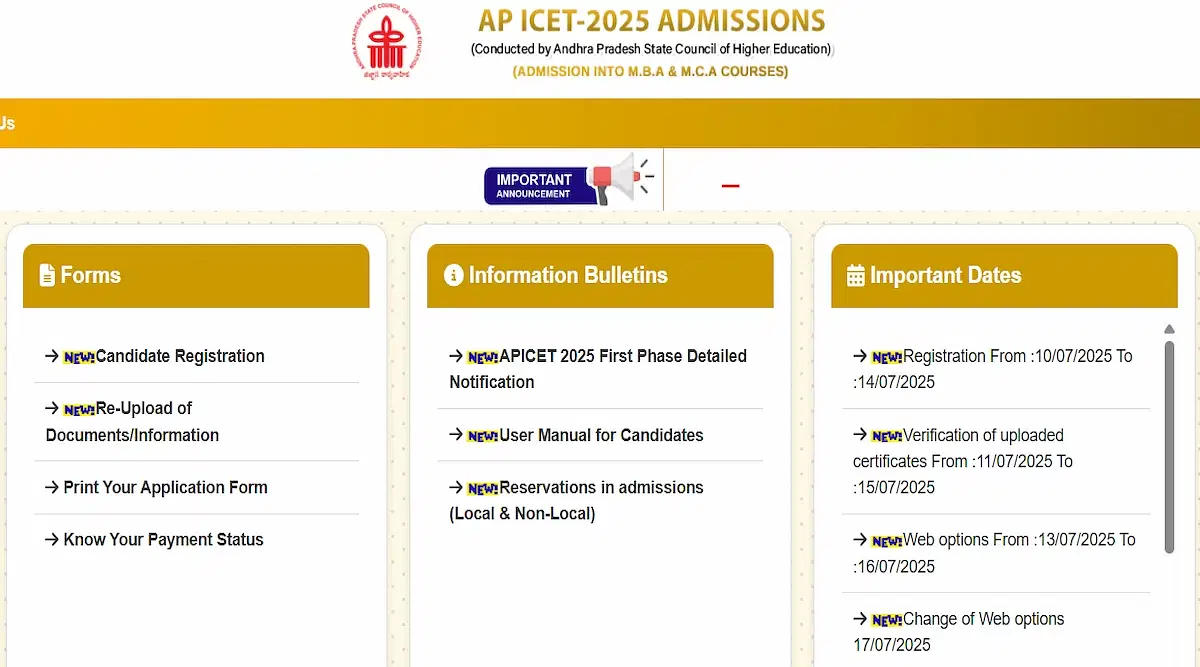Click the Forms panel header
Image resolution: width=1200 pixels, height=667 pixels.
[196, 275]
